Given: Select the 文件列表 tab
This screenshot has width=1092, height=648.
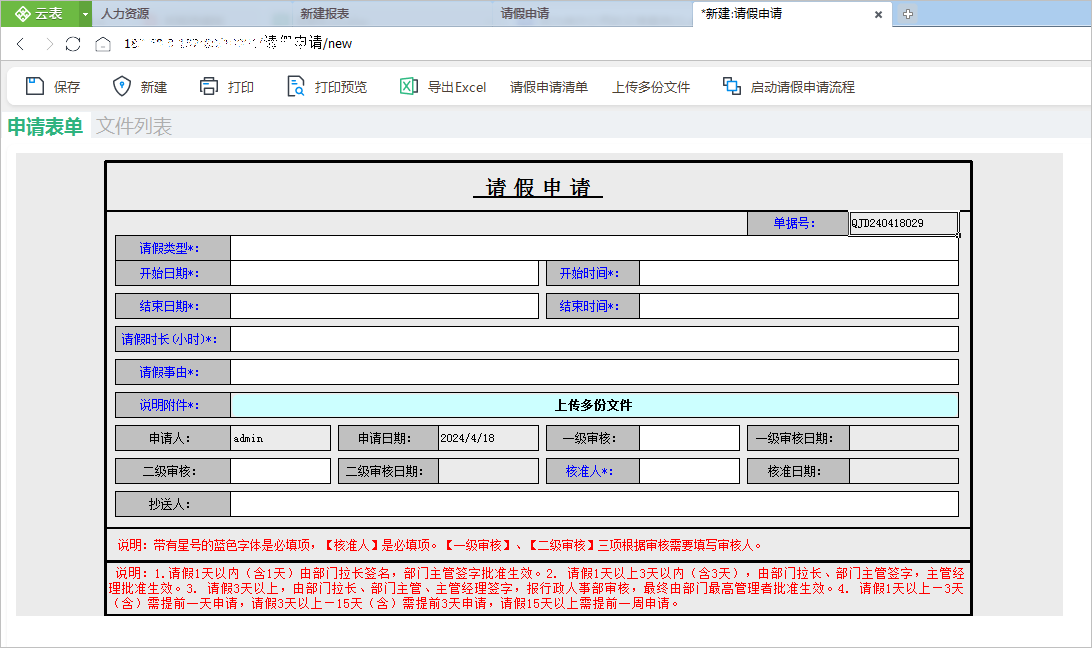Looking at the screenshot, I should [134, 126].
